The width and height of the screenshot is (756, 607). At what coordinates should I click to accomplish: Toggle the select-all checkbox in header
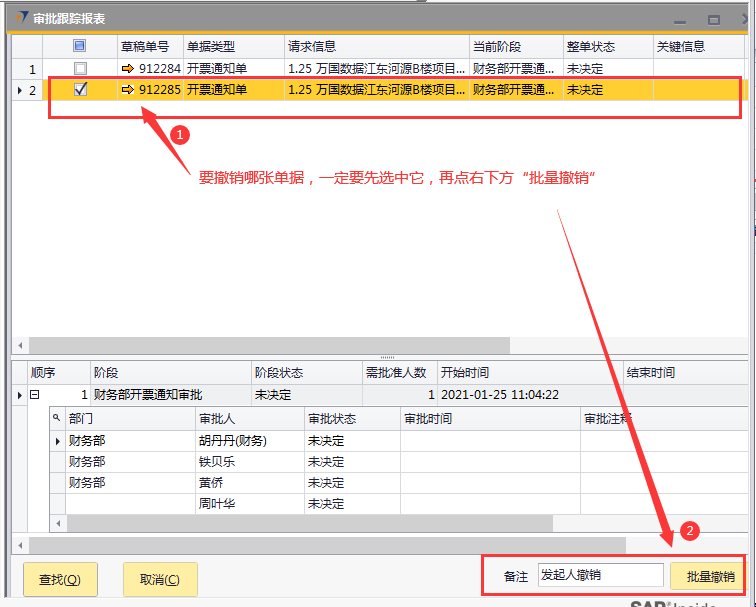point(80,46)
